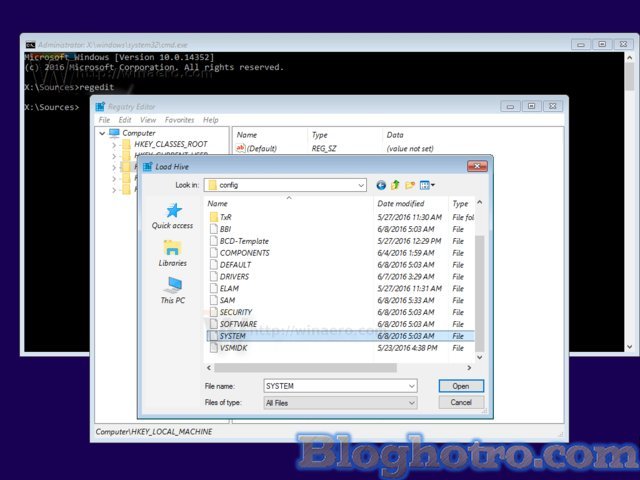The height and width of the screenshot is (480, 640).
Task: Collapse the Computer tree node
Action: point(101,133)
